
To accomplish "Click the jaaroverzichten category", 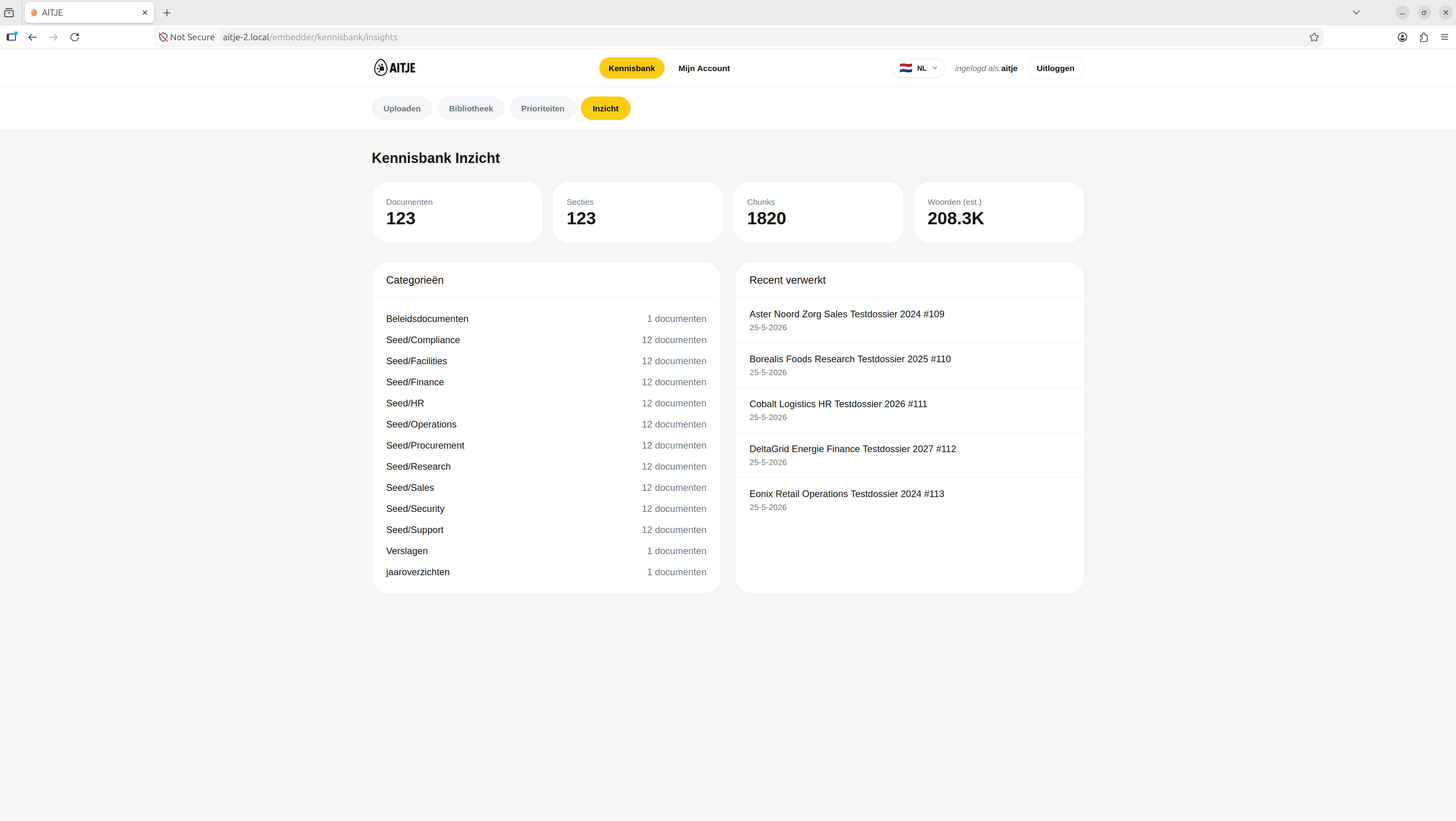I will [x=546, y=572].
